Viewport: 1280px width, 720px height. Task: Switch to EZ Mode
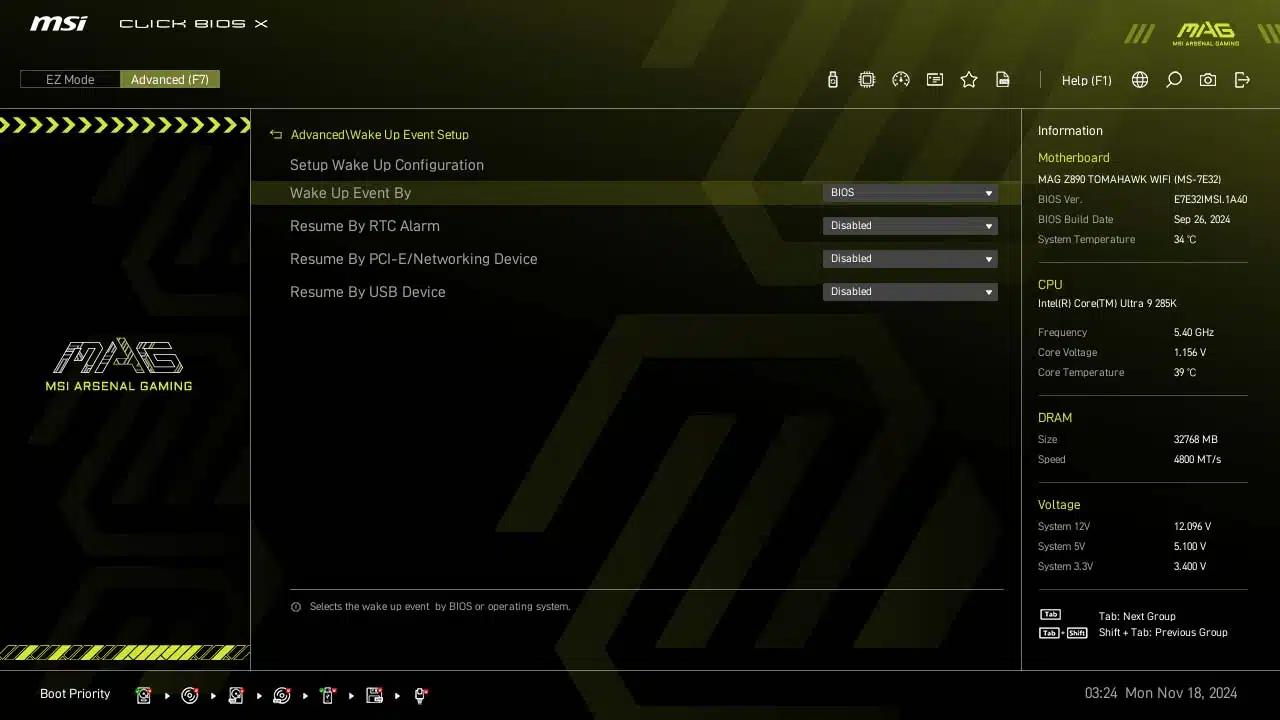[x=70, y=79]
